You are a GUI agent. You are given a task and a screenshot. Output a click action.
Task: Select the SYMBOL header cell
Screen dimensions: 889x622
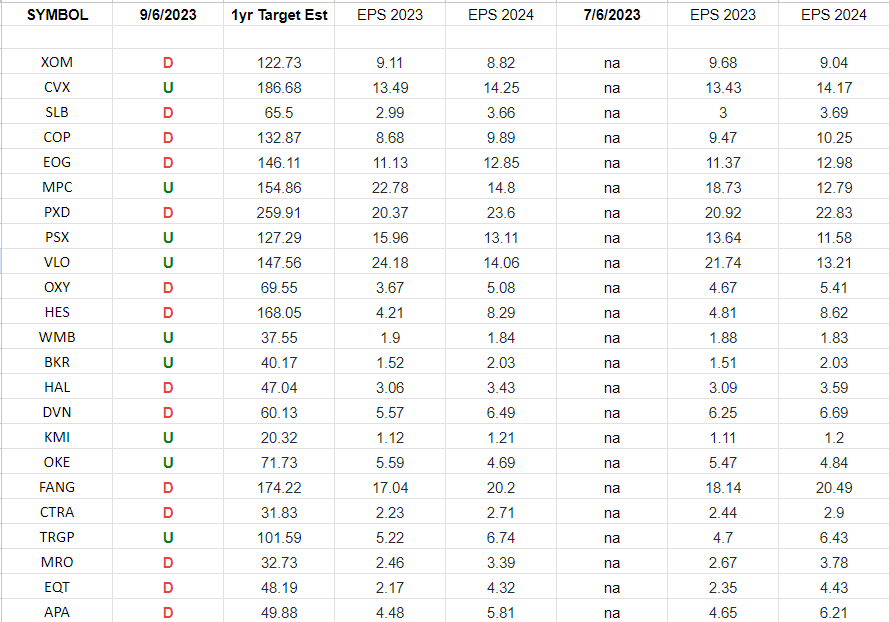click(57, 15)
